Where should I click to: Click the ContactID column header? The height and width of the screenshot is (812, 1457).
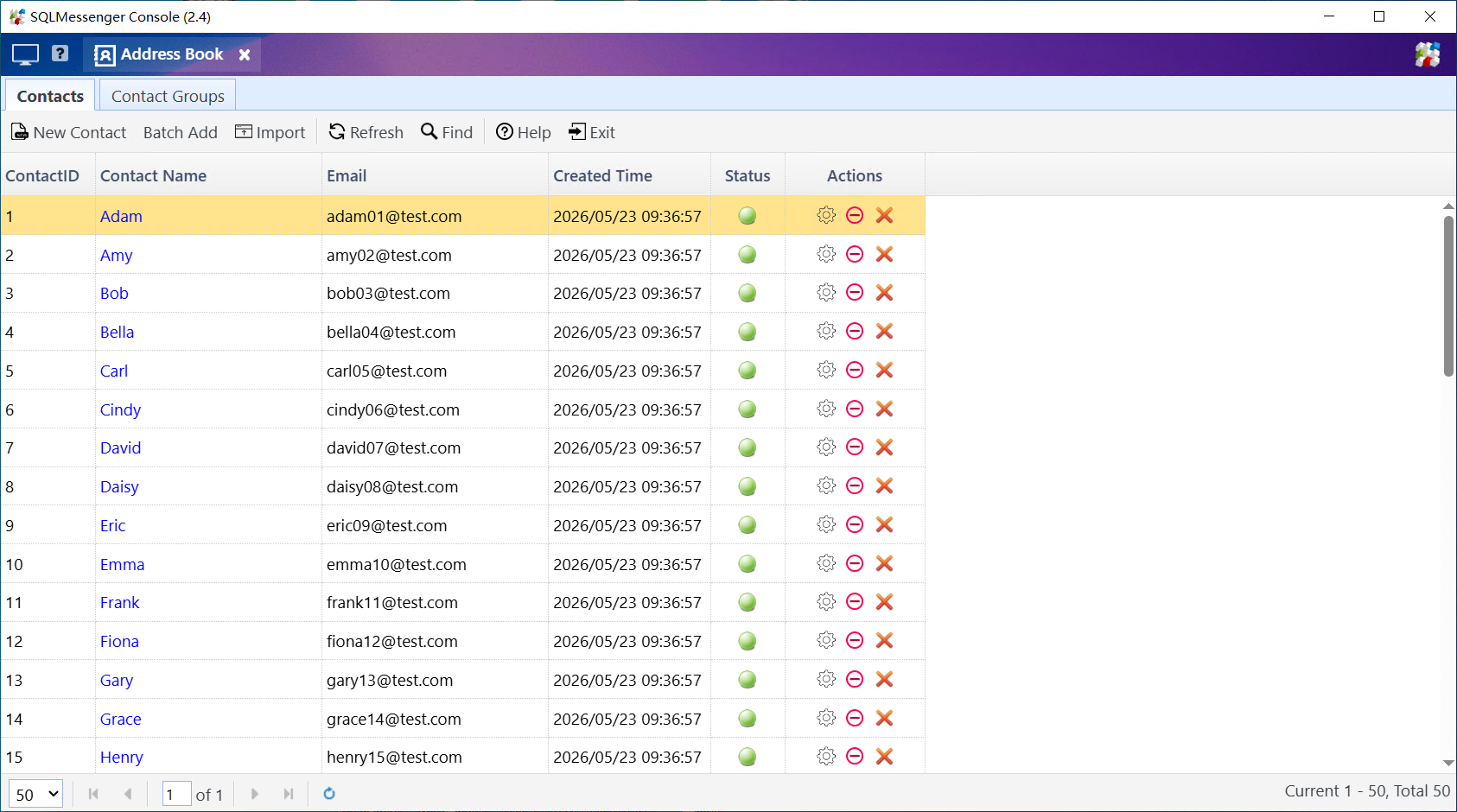pos(48,175)
